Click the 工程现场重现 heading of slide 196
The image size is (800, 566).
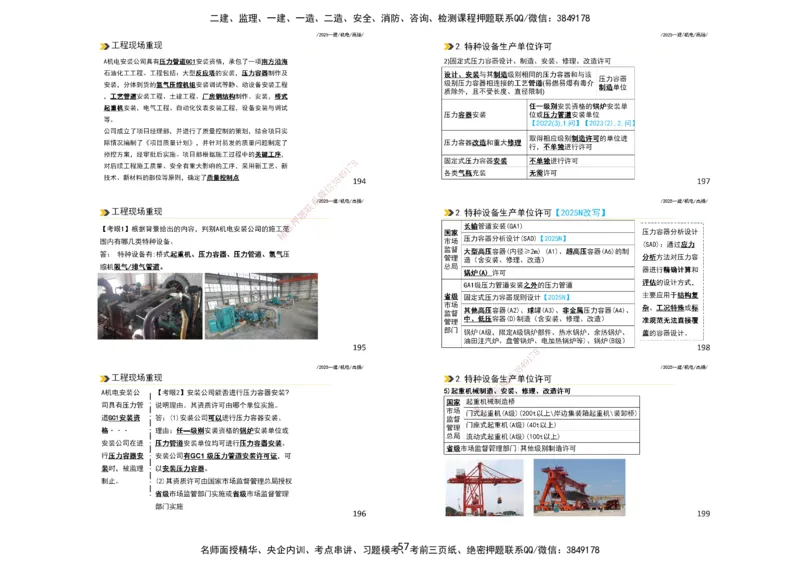pos(137,378)
